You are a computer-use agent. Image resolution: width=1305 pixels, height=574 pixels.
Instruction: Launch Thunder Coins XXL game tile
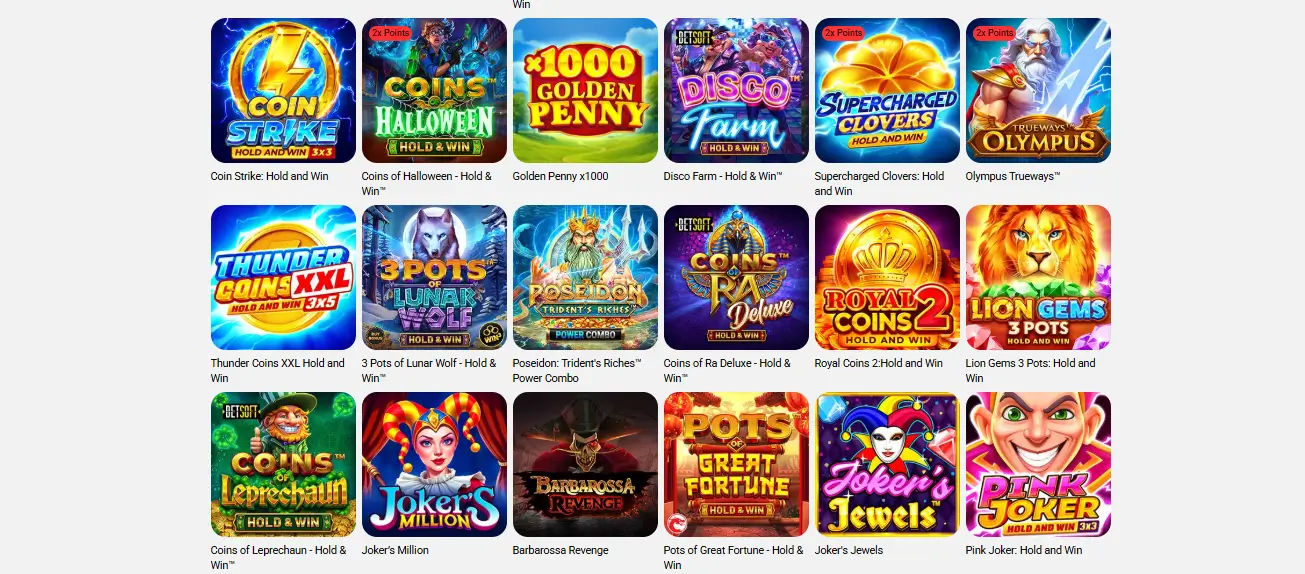coord(283,277)
